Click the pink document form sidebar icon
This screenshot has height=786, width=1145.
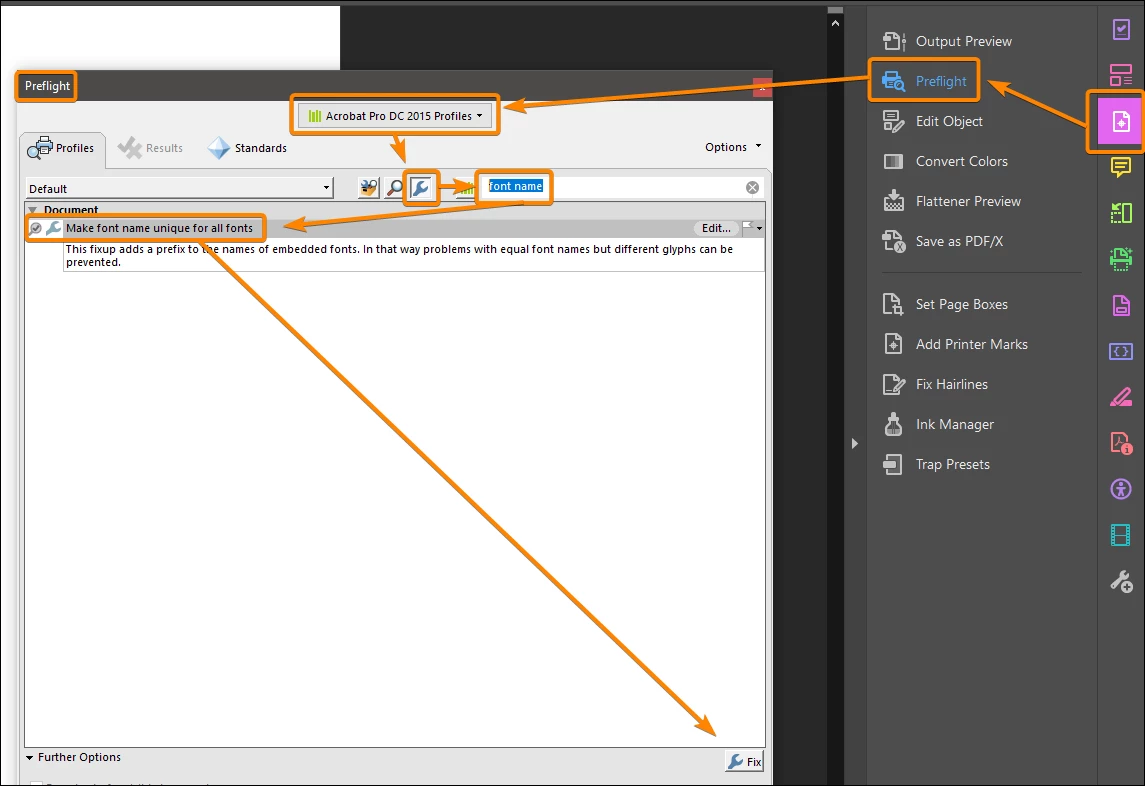pos(1121,305)
